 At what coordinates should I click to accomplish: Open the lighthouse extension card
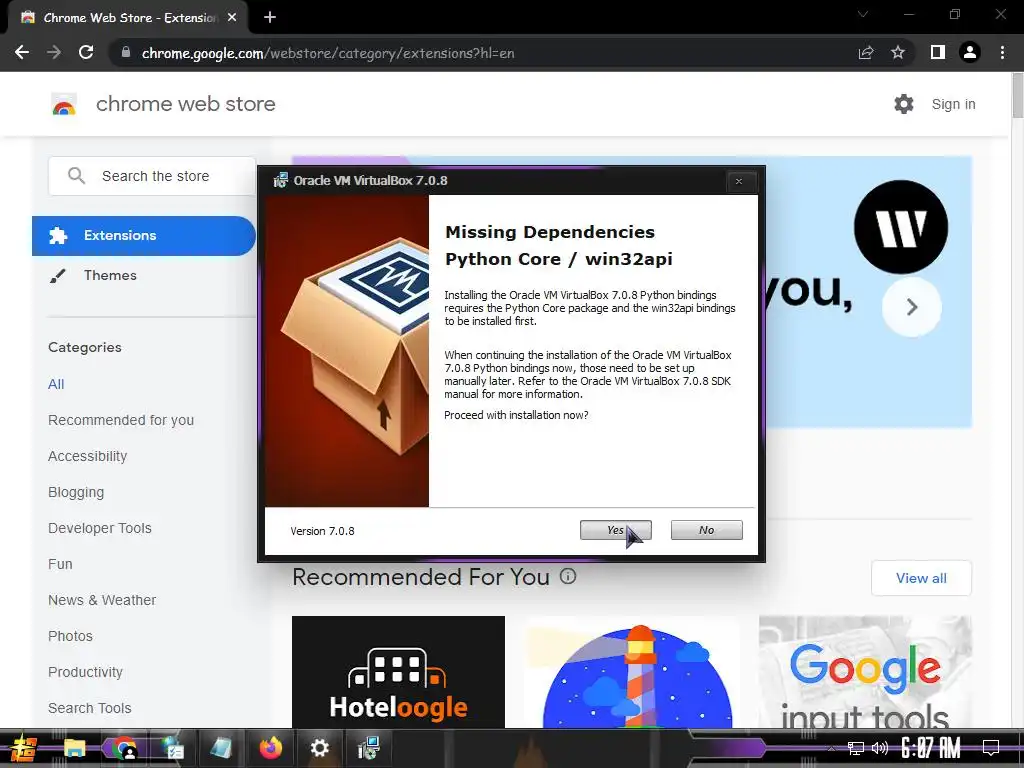point(632,672)
